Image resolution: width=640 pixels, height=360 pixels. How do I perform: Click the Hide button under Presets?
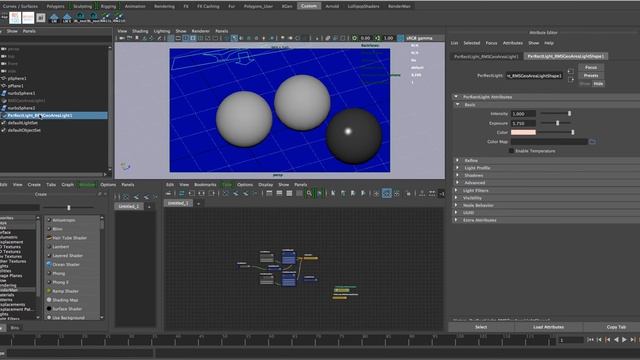[x=598, y=84]
